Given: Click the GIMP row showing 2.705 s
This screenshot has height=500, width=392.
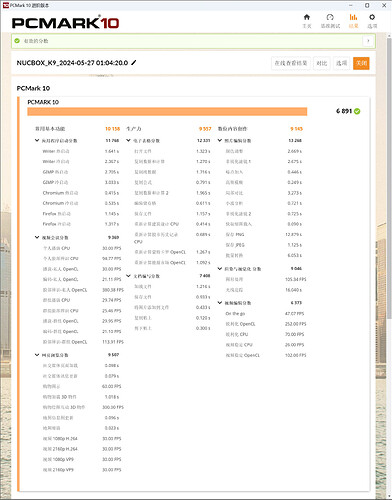Looking at the screenshot, I should pyautogui.click(x=81, y=172).
